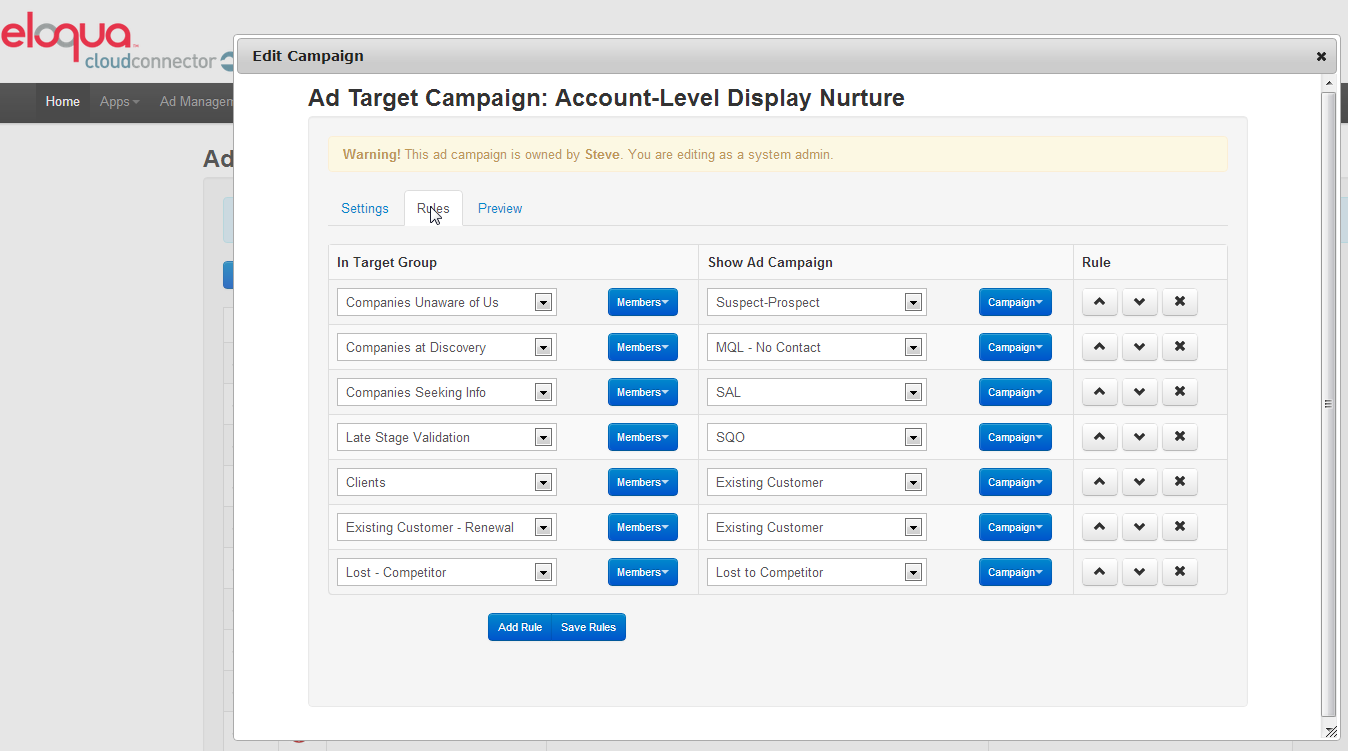Click the Add Rule button
The height and width of the screenshot is (751, 1348).
coord(519,627)
